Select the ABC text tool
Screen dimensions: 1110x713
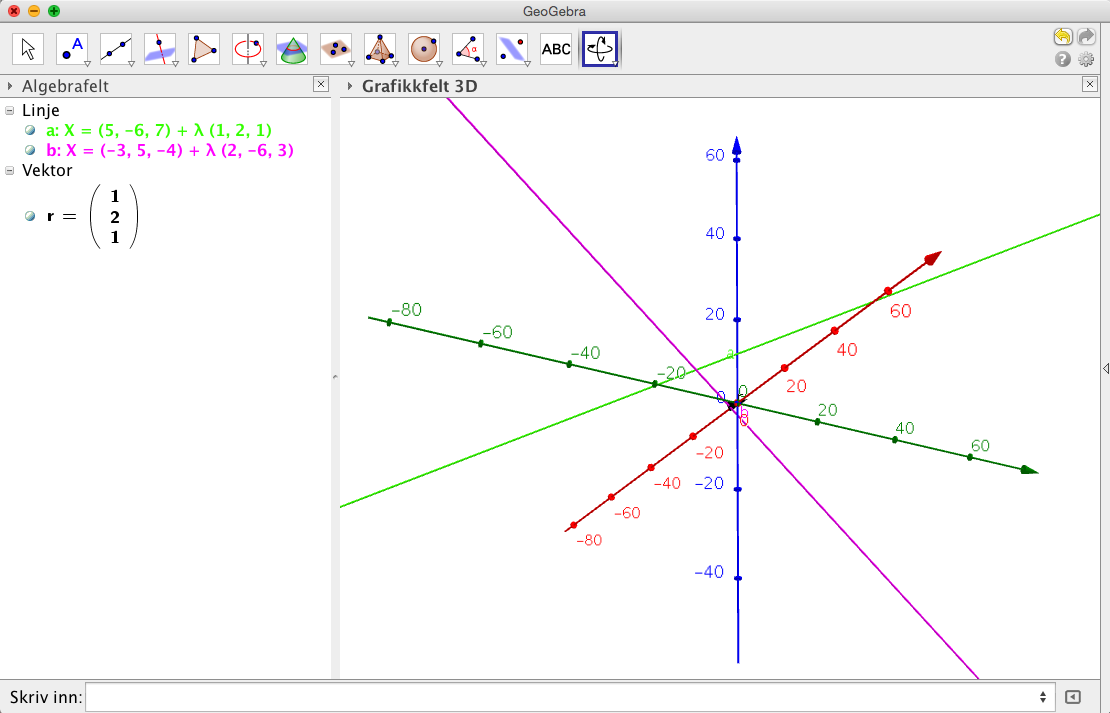[555, 48]
